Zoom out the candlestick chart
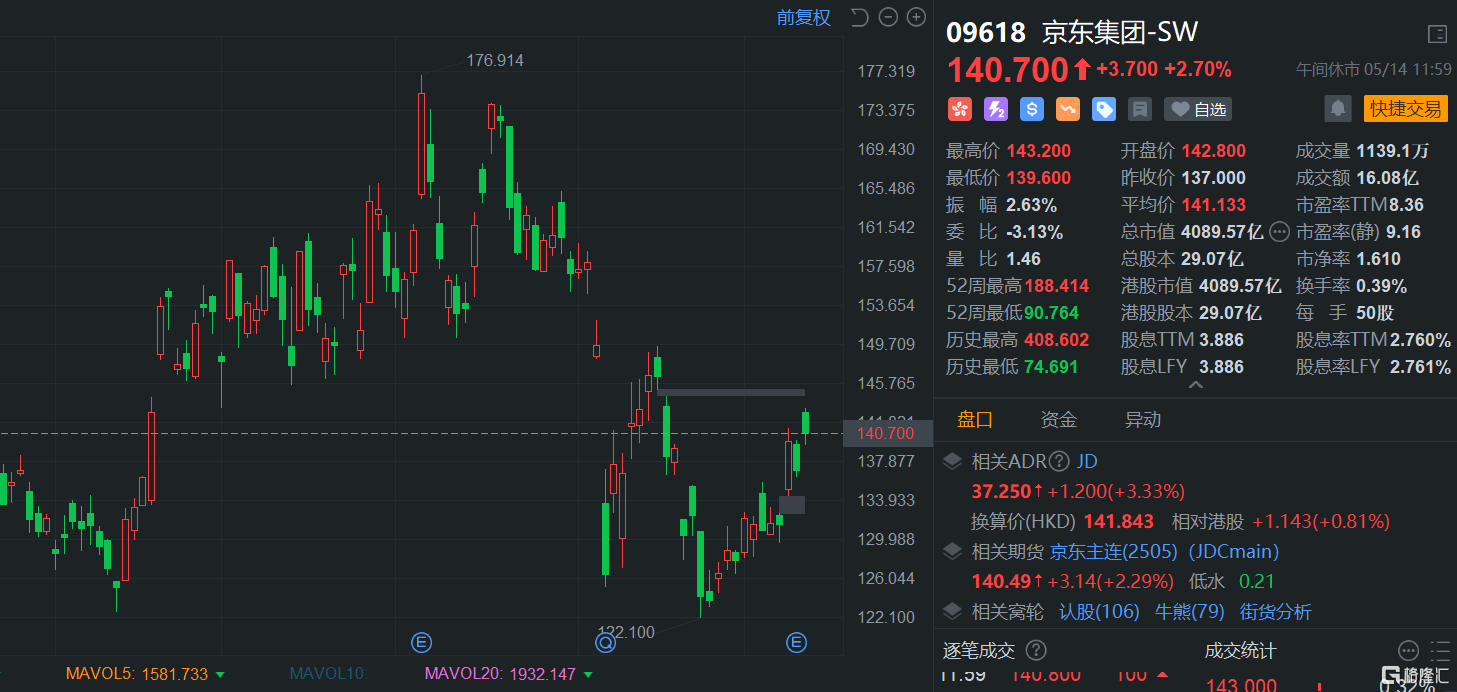This screenshot has height=692, width=1457. pos(888,17)
